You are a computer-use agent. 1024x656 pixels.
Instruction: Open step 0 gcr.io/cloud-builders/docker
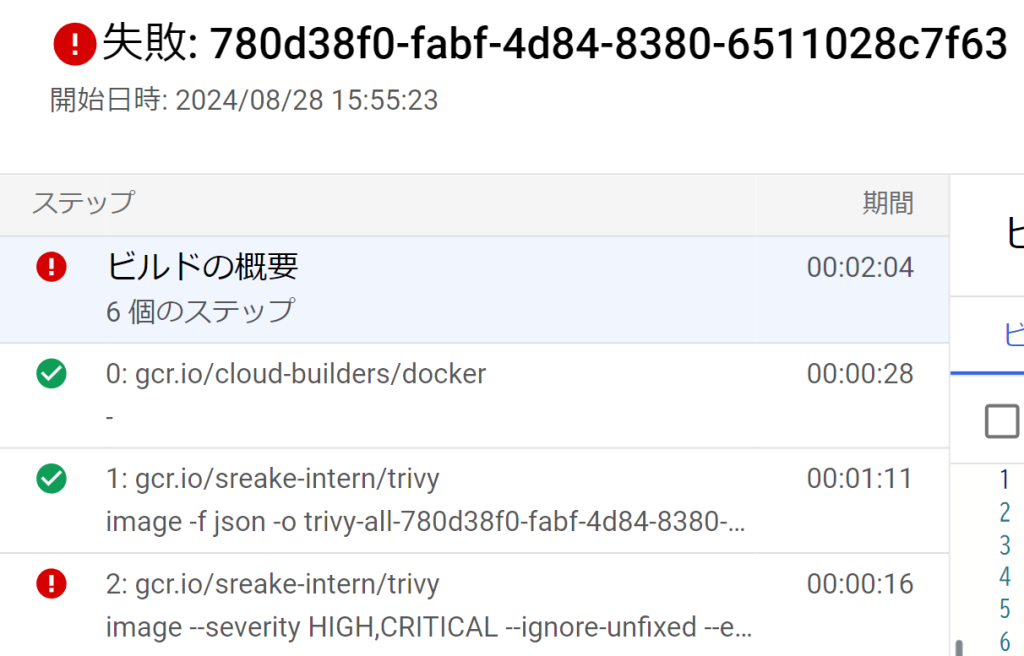coord(296,374)
